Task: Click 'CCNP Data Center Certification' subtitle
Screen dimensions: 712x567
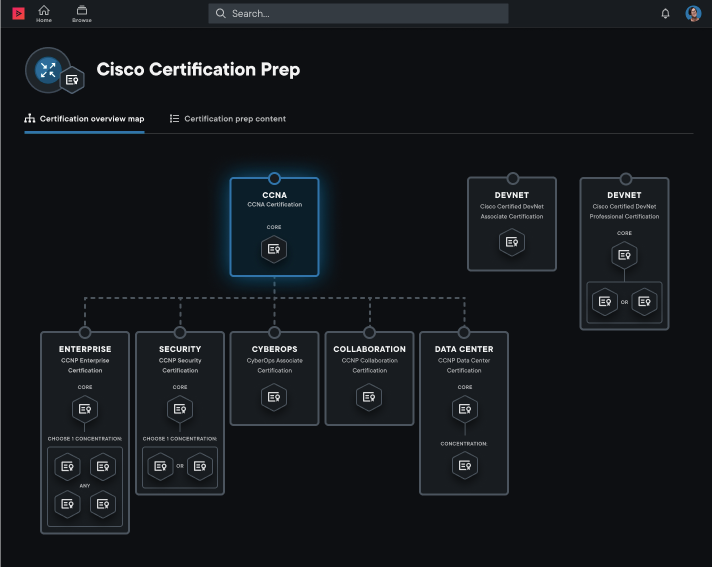Action: (x=464, y=365)
